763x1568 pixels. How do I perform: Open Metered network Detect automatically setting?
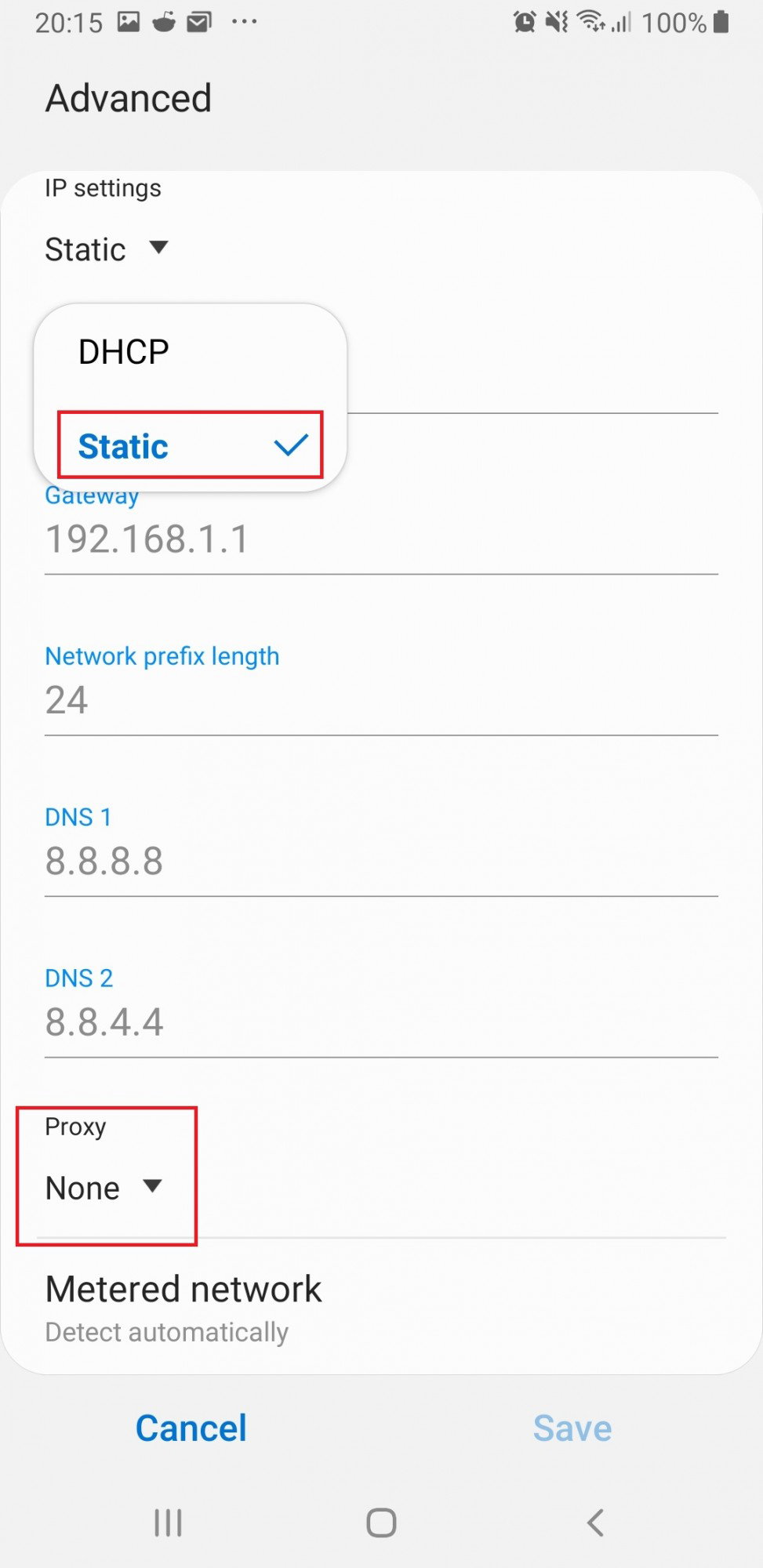click(381, 1307)
